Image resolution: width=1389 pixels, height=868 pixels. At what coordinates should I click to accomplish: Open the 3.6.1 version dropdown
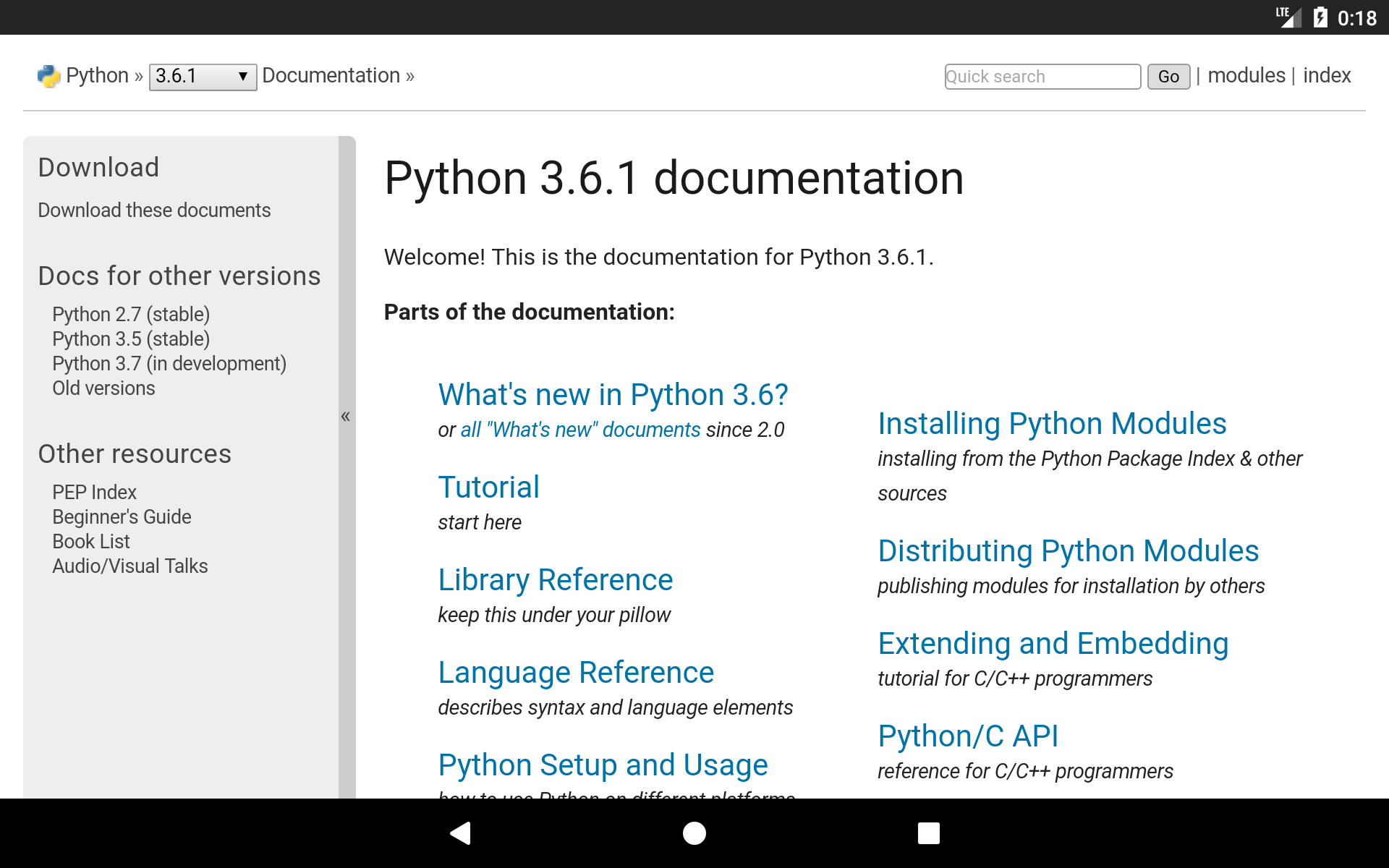coord(203,77)
